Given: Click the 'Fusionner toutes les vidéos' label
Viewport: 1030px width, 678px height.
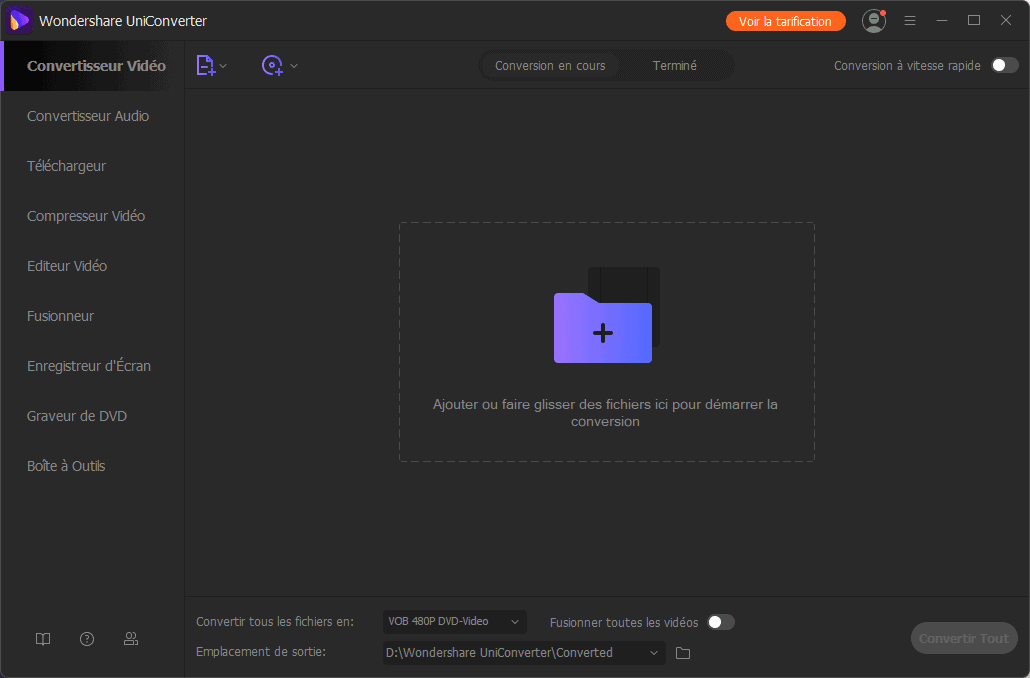Looking at the screenshot, I should (x=624, y=622).
